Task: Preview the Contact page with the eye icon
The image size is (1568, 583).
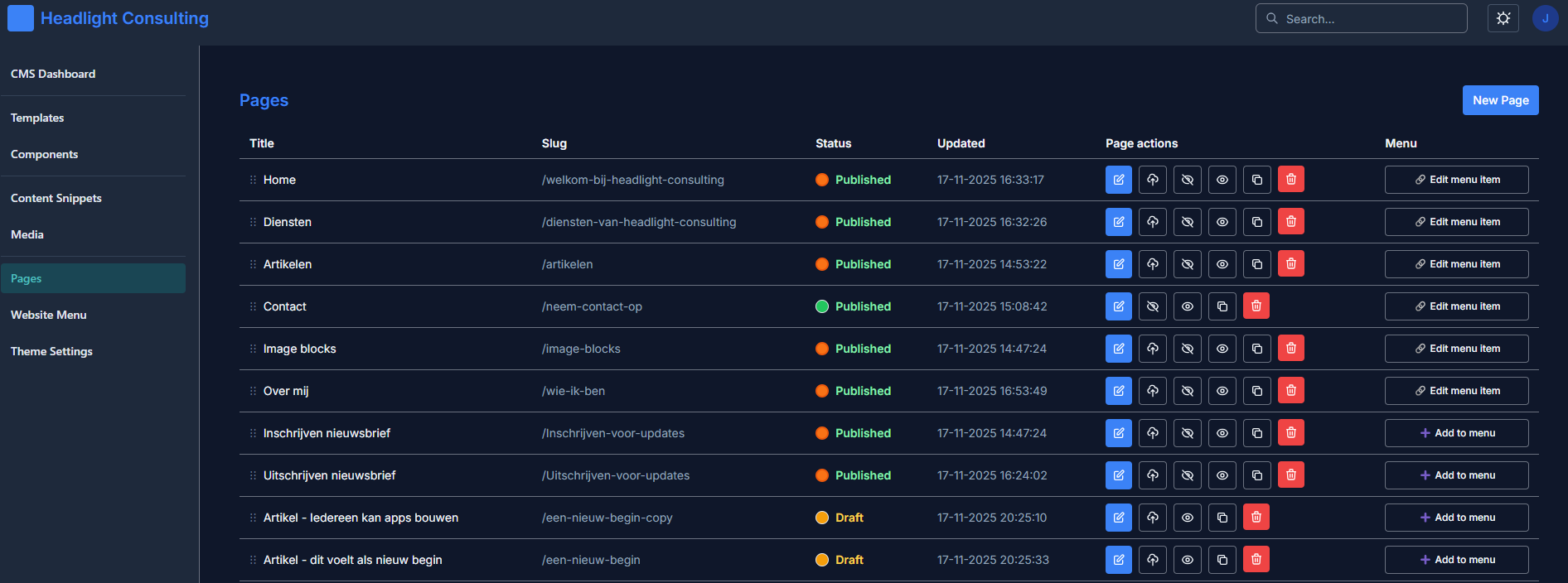Action: 1188,306
